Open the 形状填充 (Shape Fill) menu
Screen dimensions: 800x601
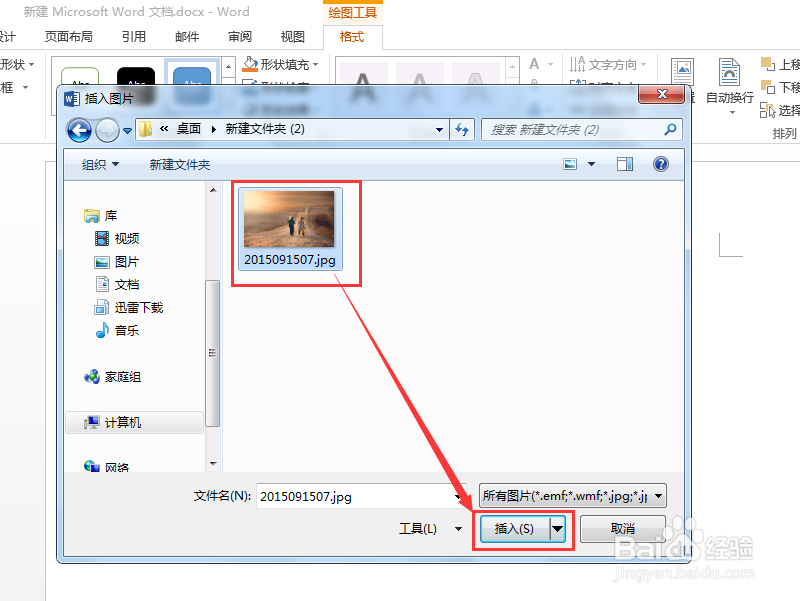[281, 63]
